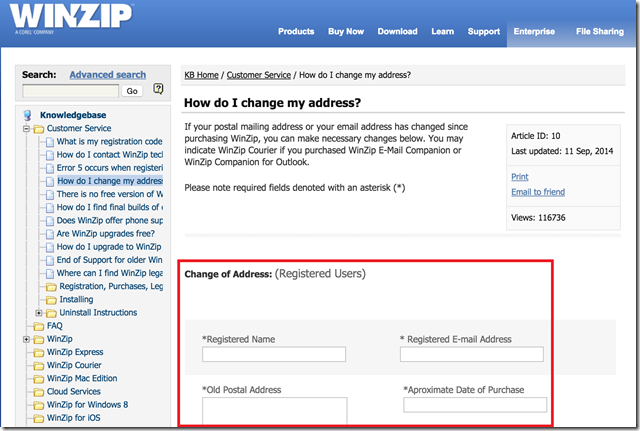Click document icon beside 'What is my registration code'

(50, 142)
